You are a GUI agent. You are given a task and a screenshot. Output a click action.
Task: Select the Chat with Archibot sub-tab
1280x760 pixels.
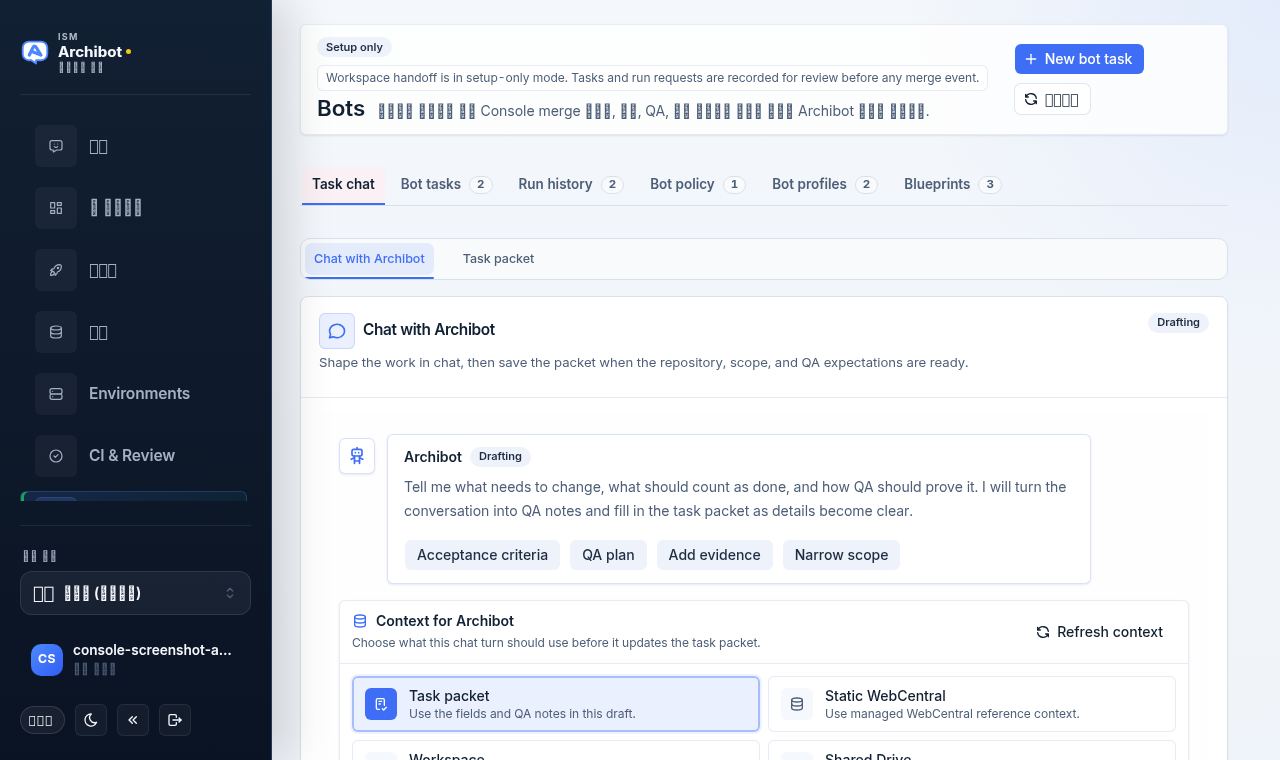(369, 259)
